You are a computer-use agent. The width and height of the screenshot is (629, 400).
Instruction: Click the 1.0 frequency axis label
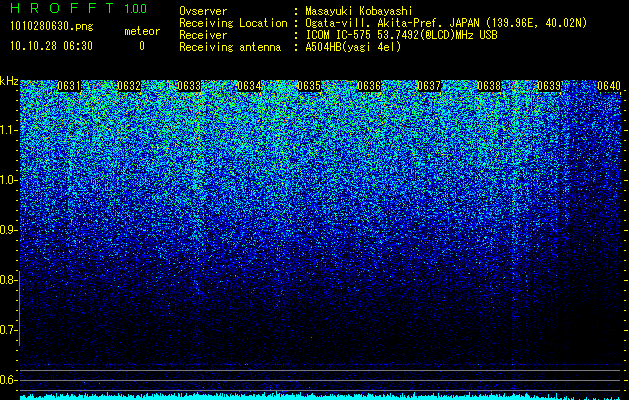[x=8, y=180]
